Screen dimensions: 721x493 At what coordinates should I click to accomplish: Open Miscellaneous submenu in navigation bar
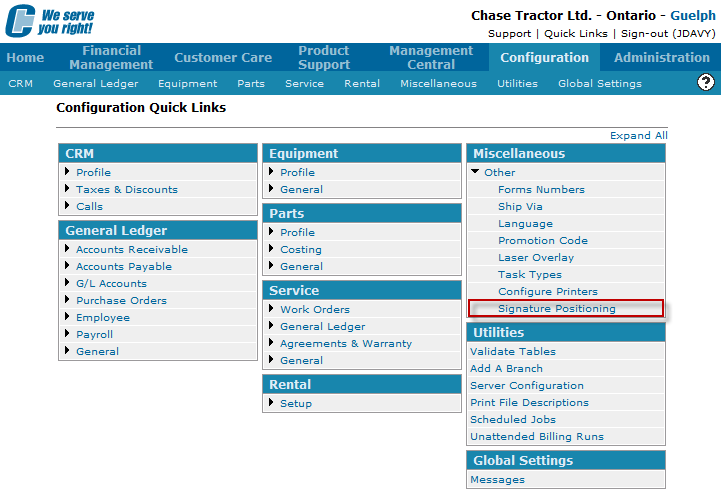[438, 84]
